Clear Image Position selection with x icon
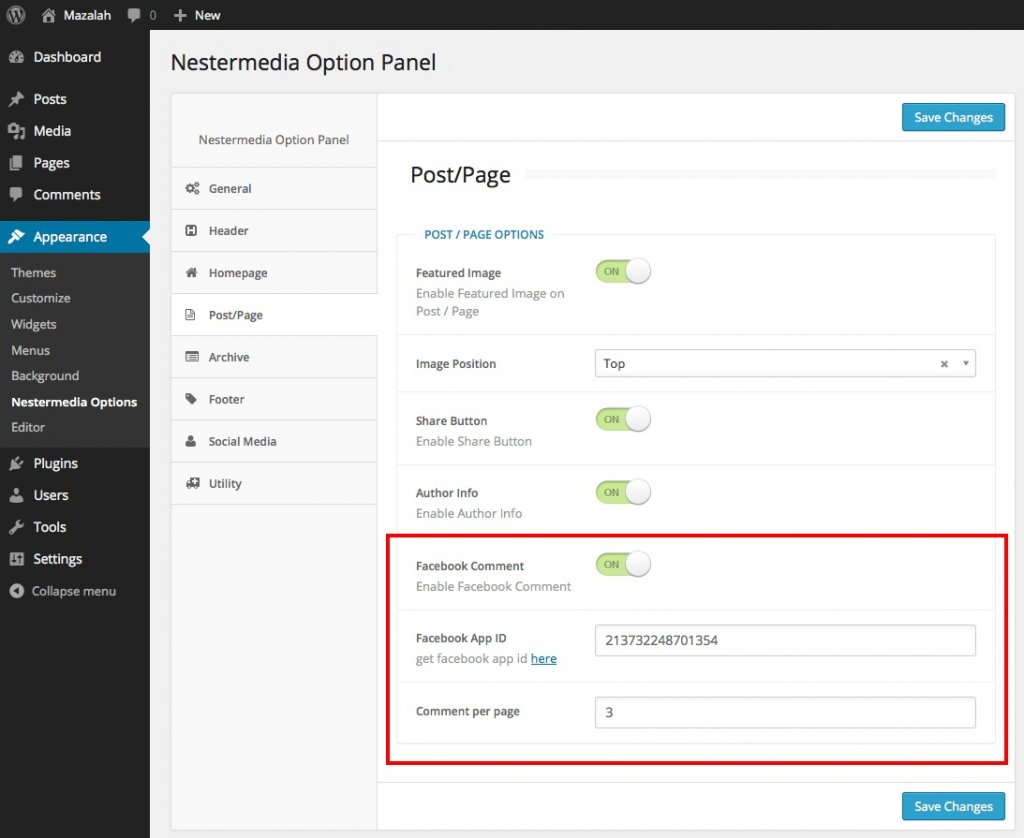 [944, 364]
